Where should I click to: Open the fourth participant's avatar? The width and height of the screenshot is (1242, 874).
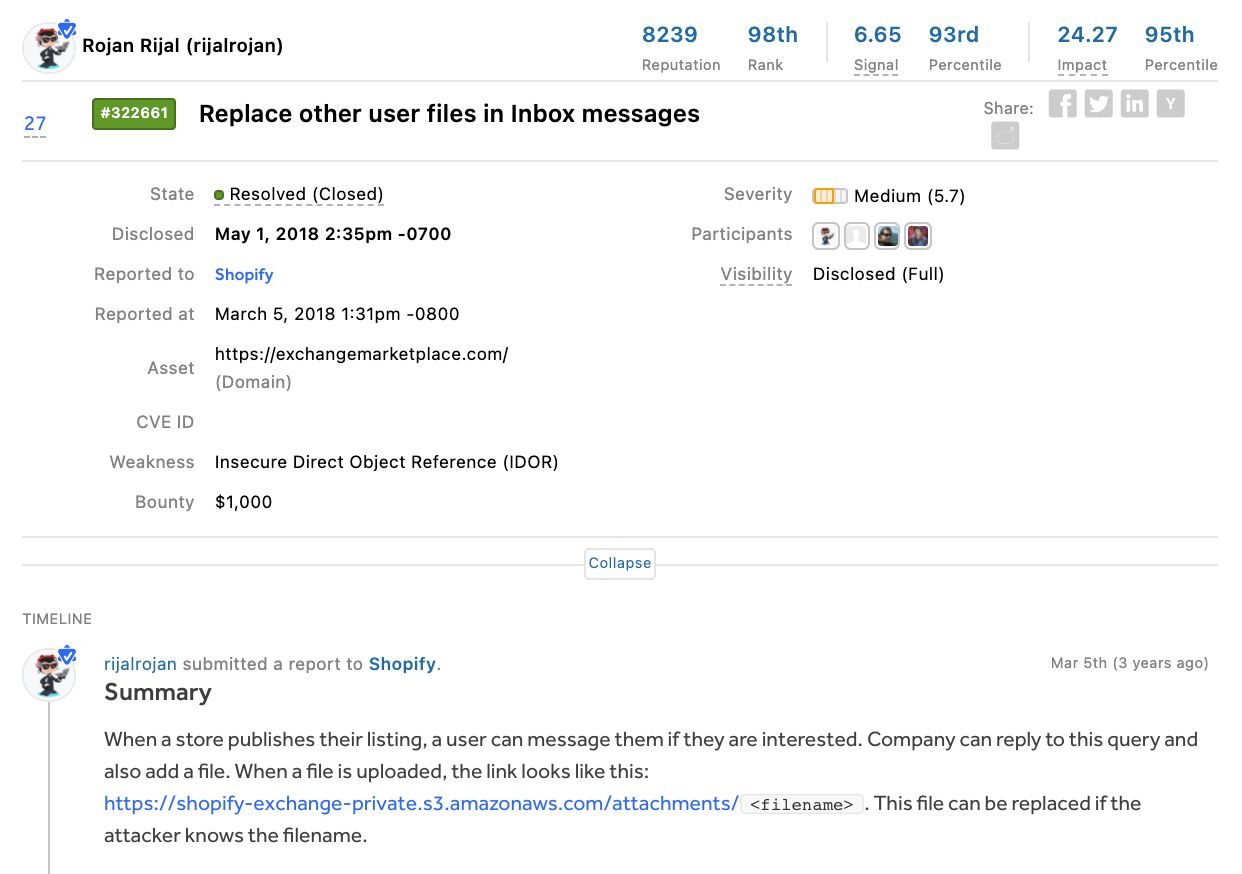click(x=918, y=235)
